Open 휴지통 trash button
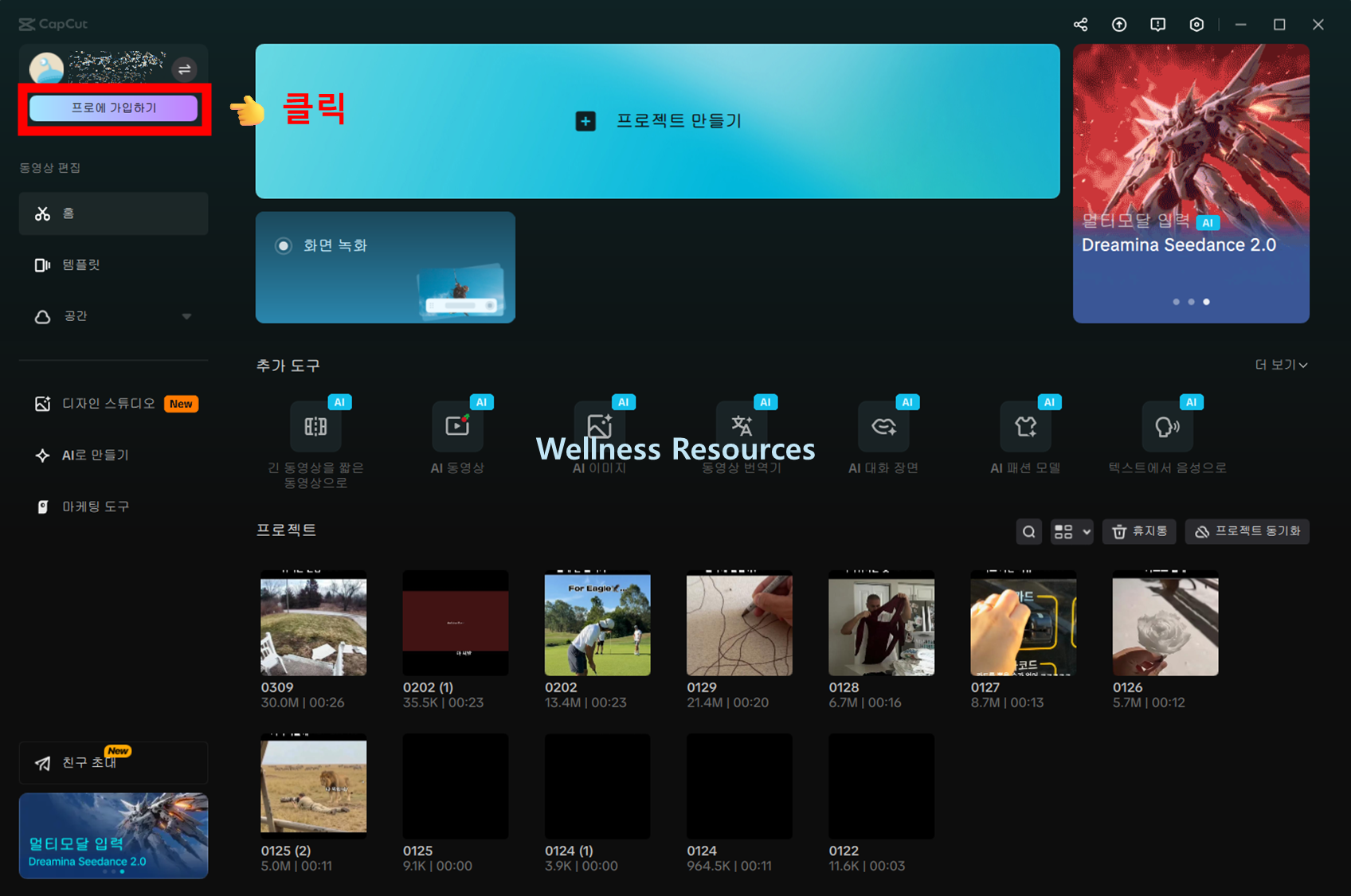The image size is (1351, 896). (x=1140, y=532)
